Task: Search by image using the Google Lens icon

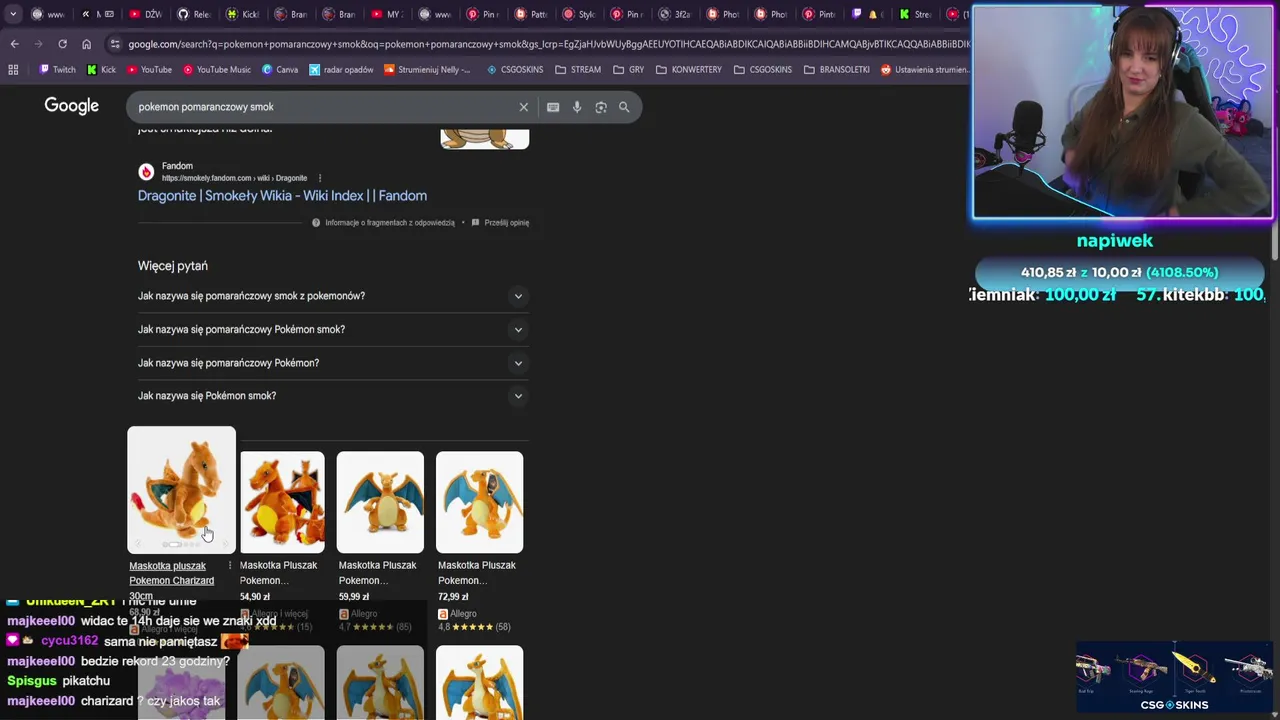Action: pos(601,107)
